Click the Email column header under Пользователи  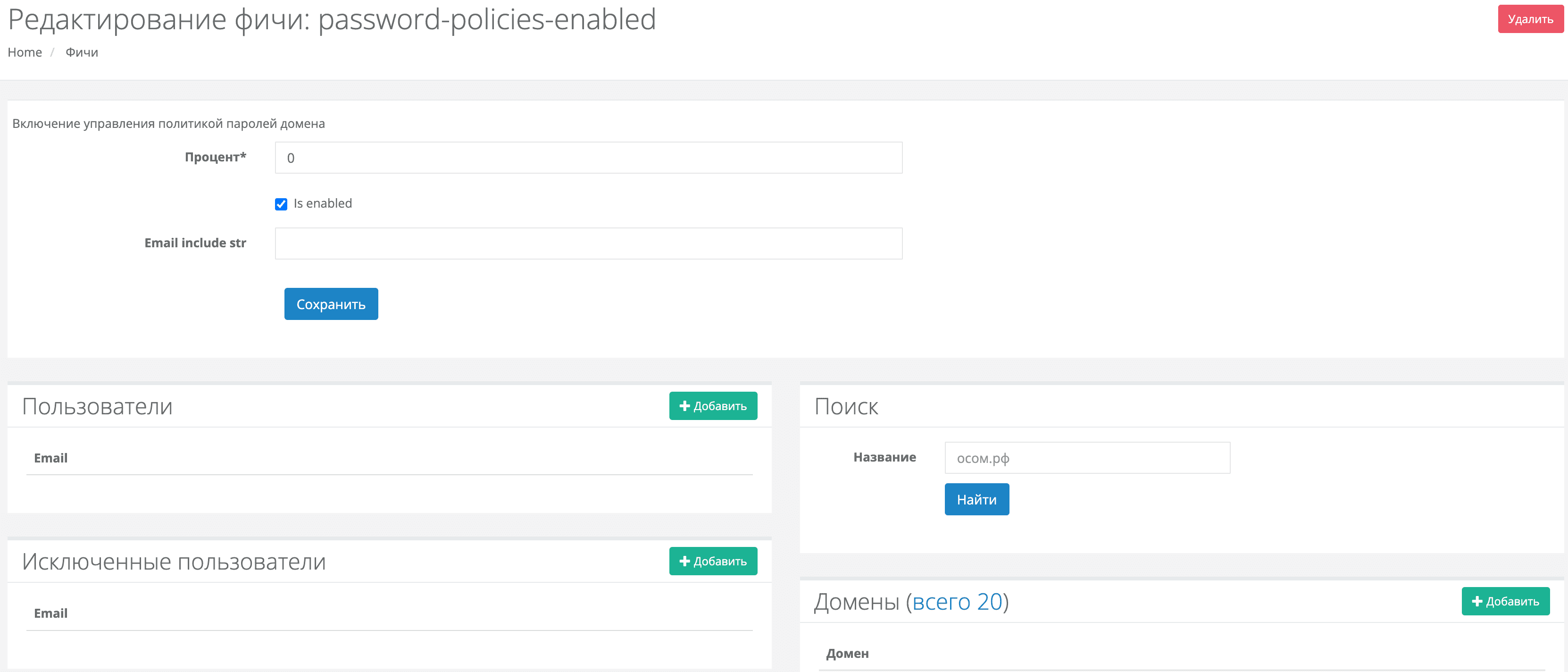[x=50, y=458]
